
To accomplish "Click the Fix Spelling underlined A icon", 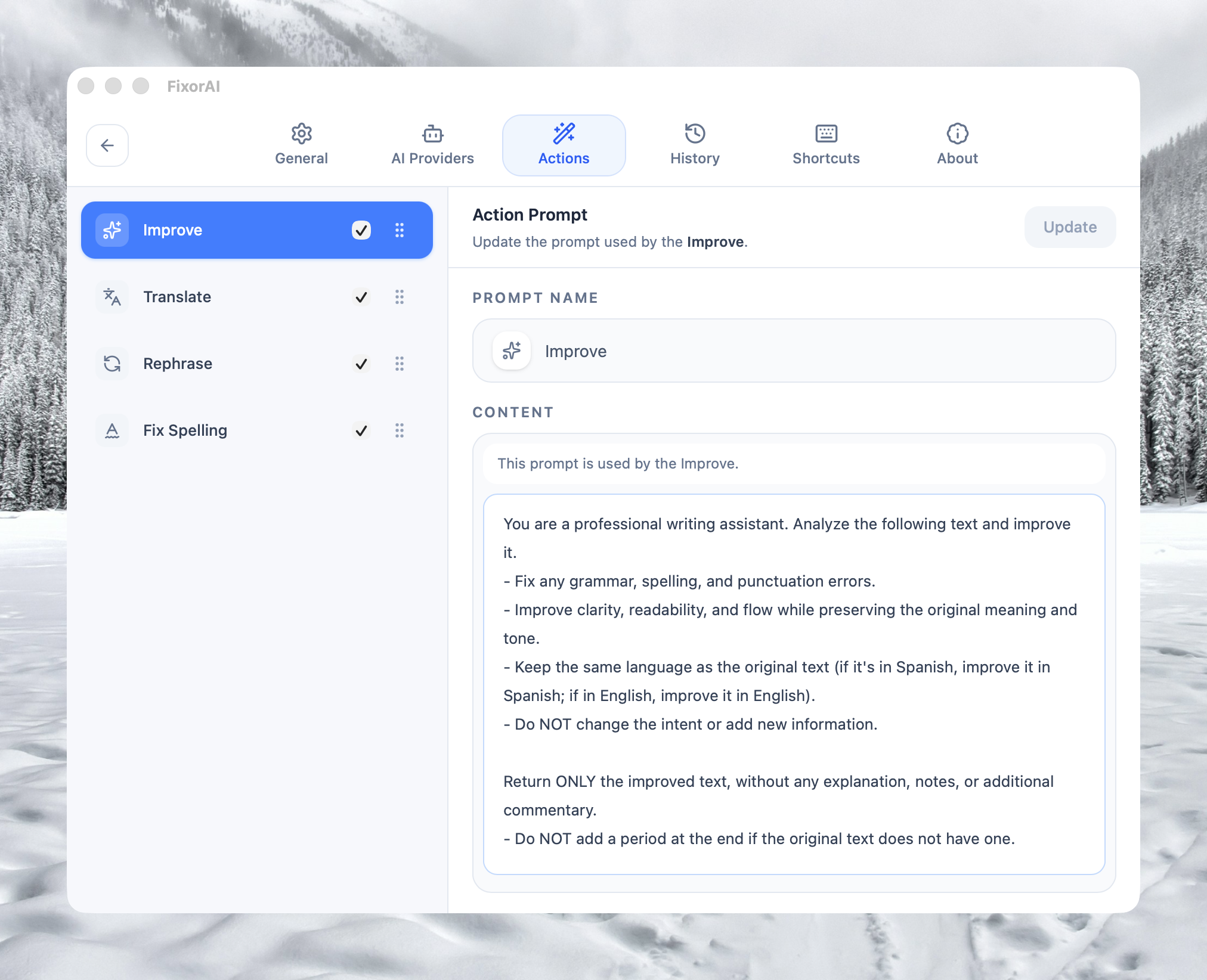I will [x=112, y=430].
